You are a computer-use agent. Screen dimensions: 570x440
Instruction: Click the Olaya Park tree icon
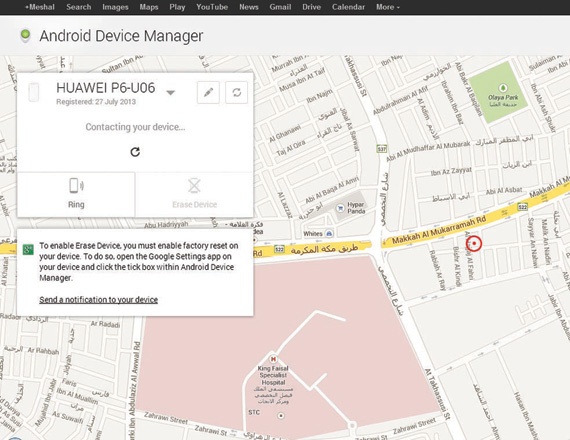[503, 88]
